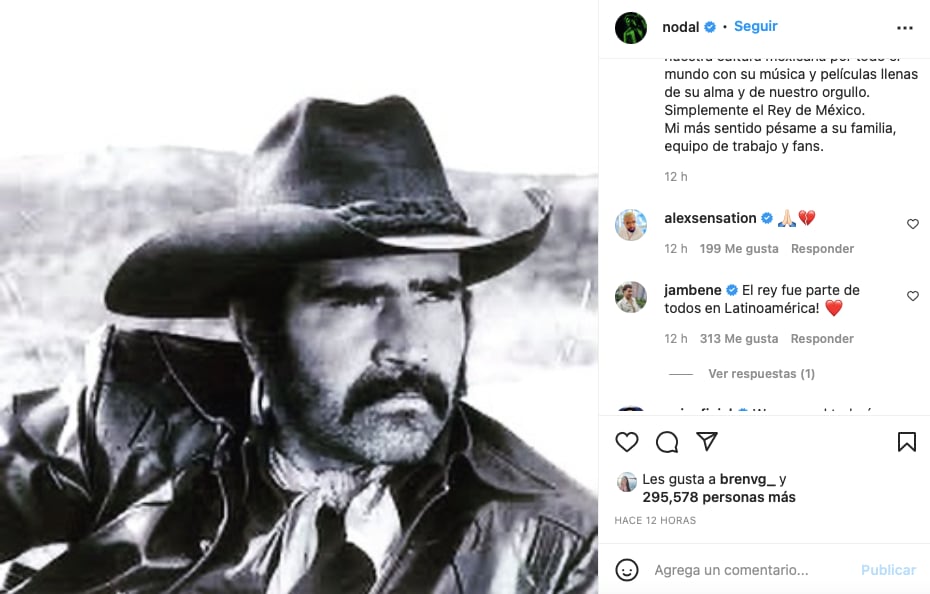Reply to jambene's comment

822,339
